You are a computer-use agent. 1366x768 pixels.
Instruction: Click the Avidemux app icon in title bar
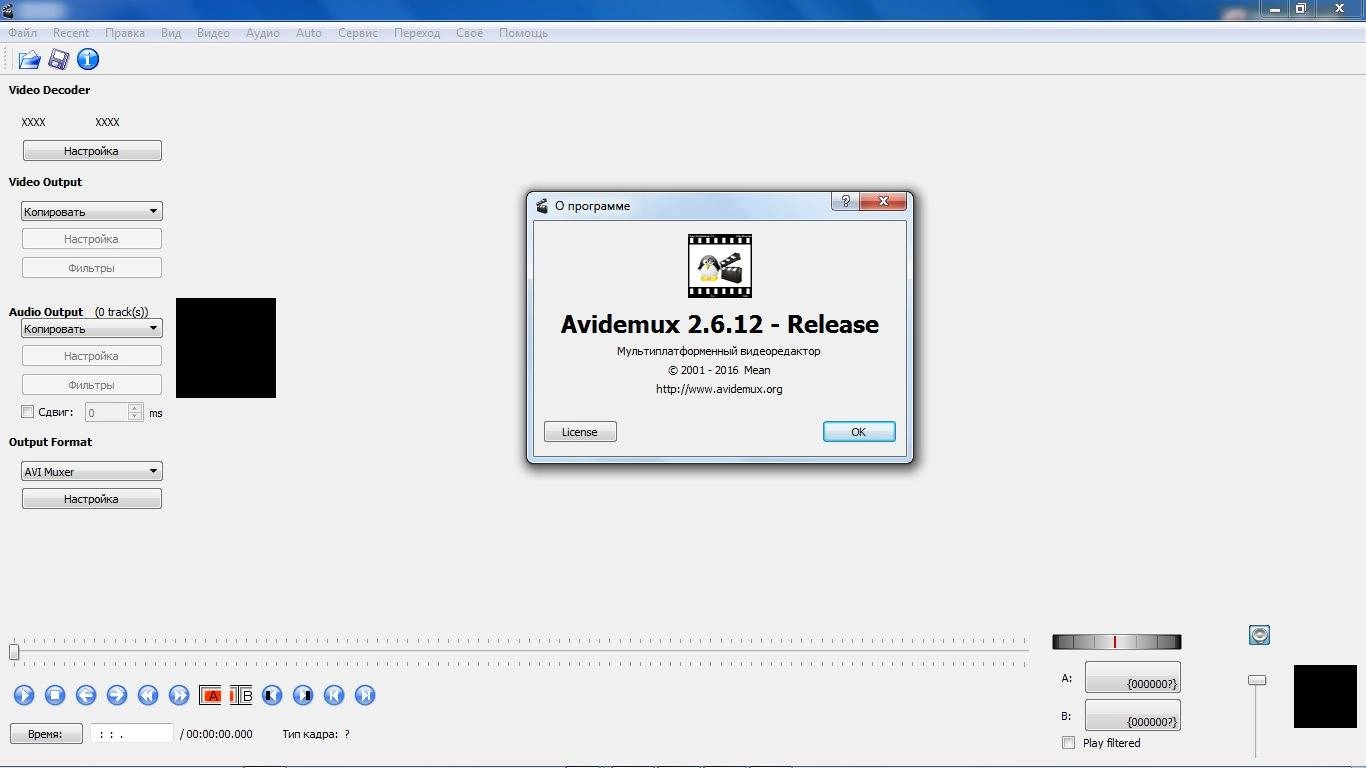click(x=8, y=9)
